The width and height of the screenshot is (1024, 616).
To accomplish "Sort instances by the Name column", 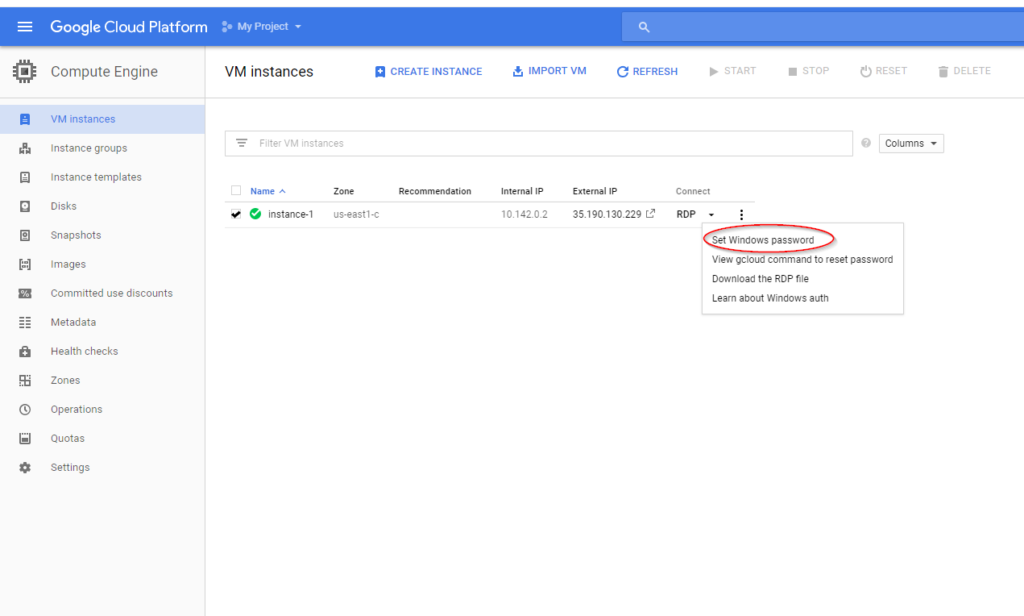I will coord(268,191).
